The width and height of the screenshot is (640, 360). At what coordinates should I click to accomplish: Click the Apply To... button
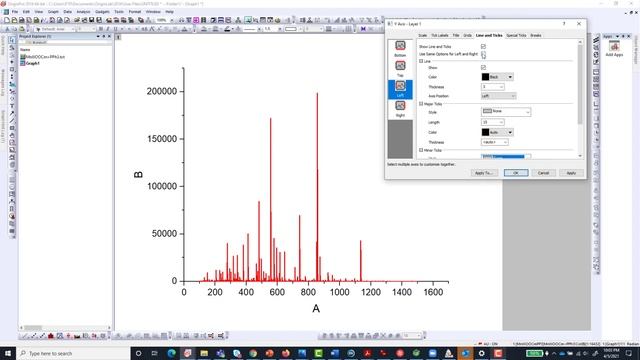[484, 173]
